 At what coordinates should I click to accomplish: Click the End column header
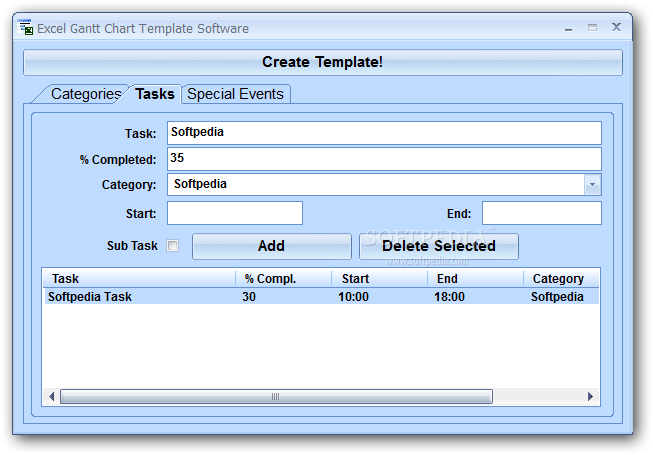[475, 278]
